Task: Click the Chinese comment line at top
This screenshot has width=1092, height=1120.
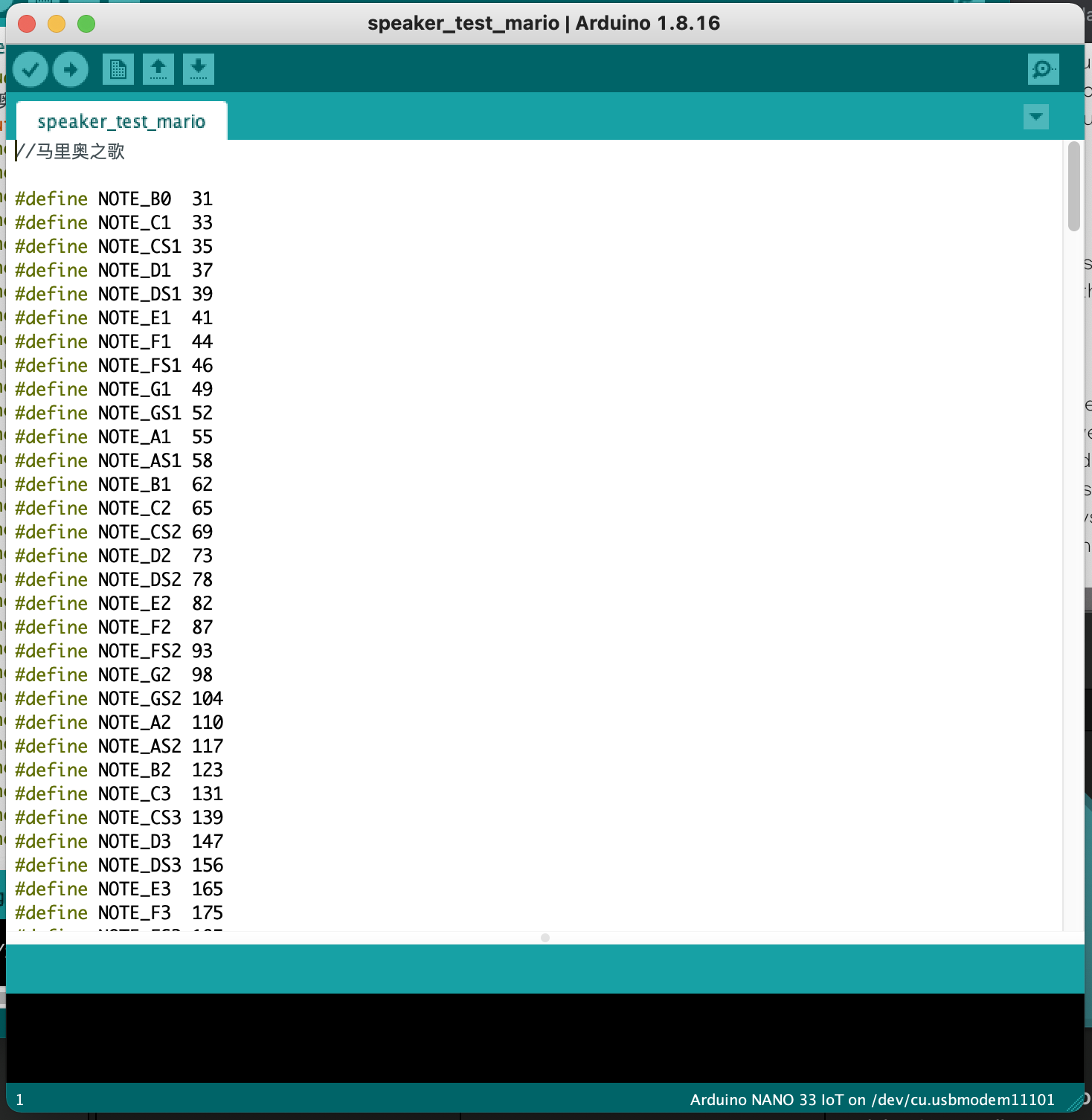Action: coord(70,152)
